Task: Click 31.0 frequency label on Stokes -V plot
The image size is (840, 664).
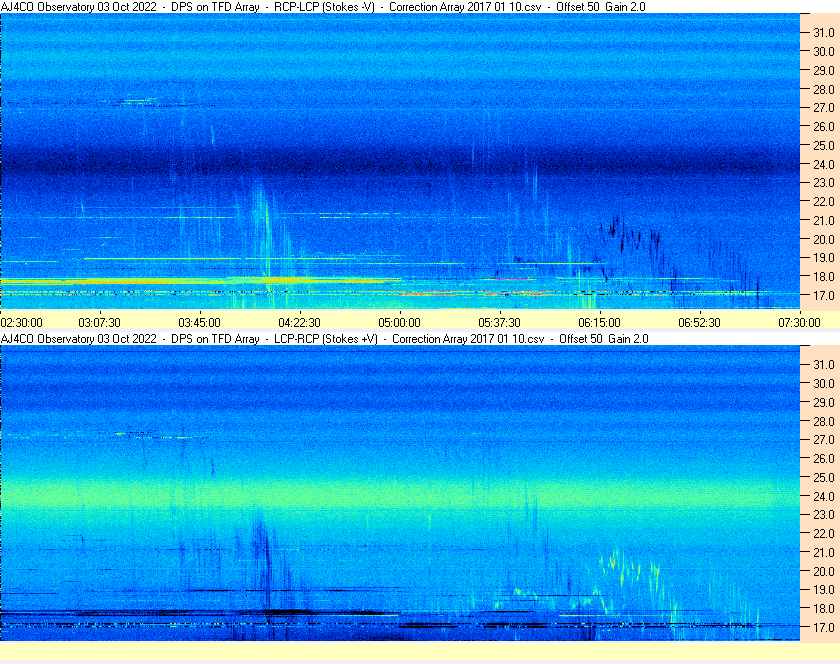Action: [824, 33]
